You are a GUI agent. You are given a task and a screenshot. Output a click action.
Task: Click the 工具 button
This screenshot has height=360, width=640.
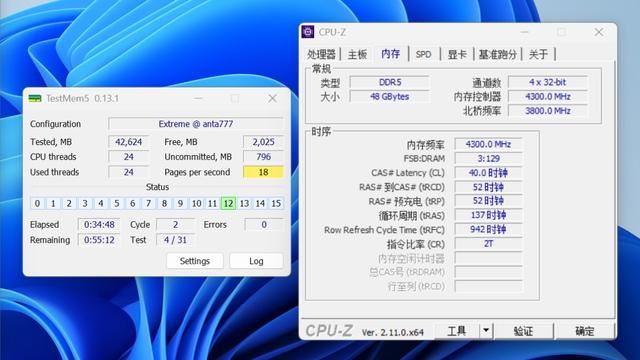[456, 331]
